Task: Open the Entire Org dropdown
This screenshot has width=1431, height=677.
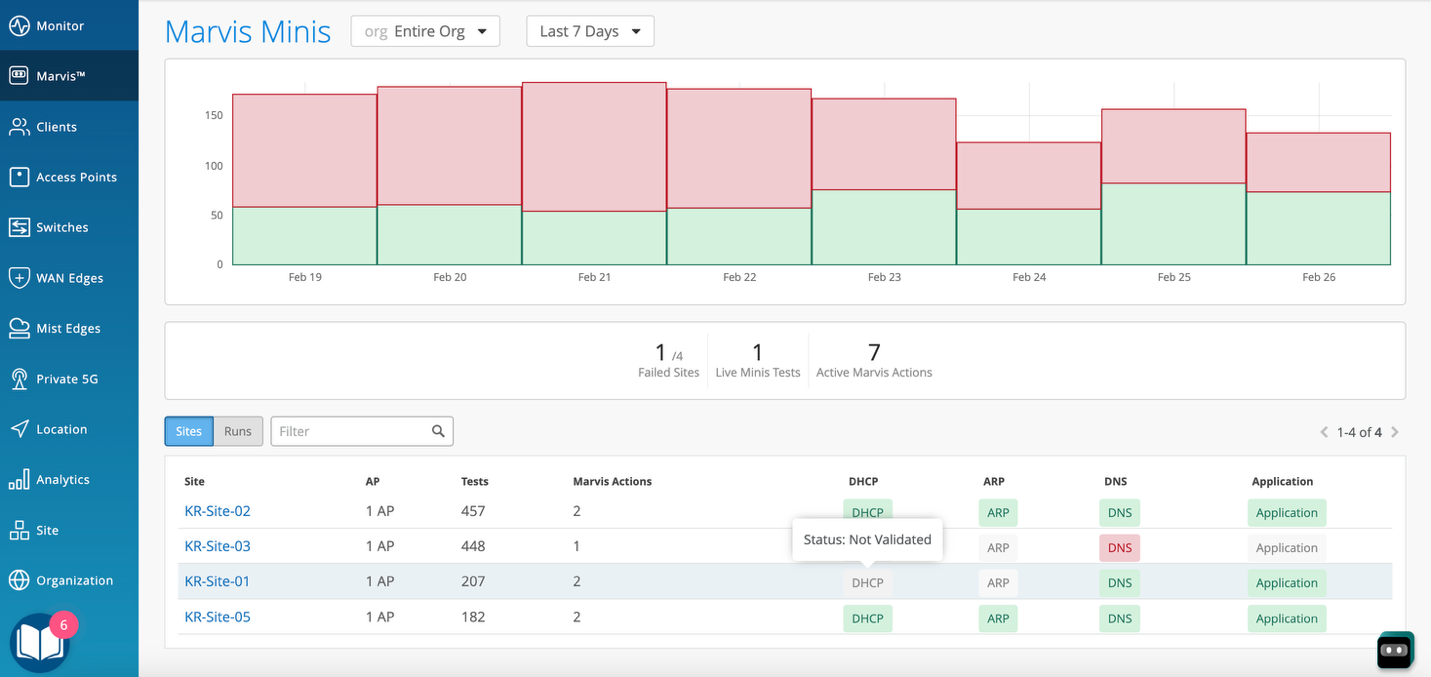Action: point(425,31)
